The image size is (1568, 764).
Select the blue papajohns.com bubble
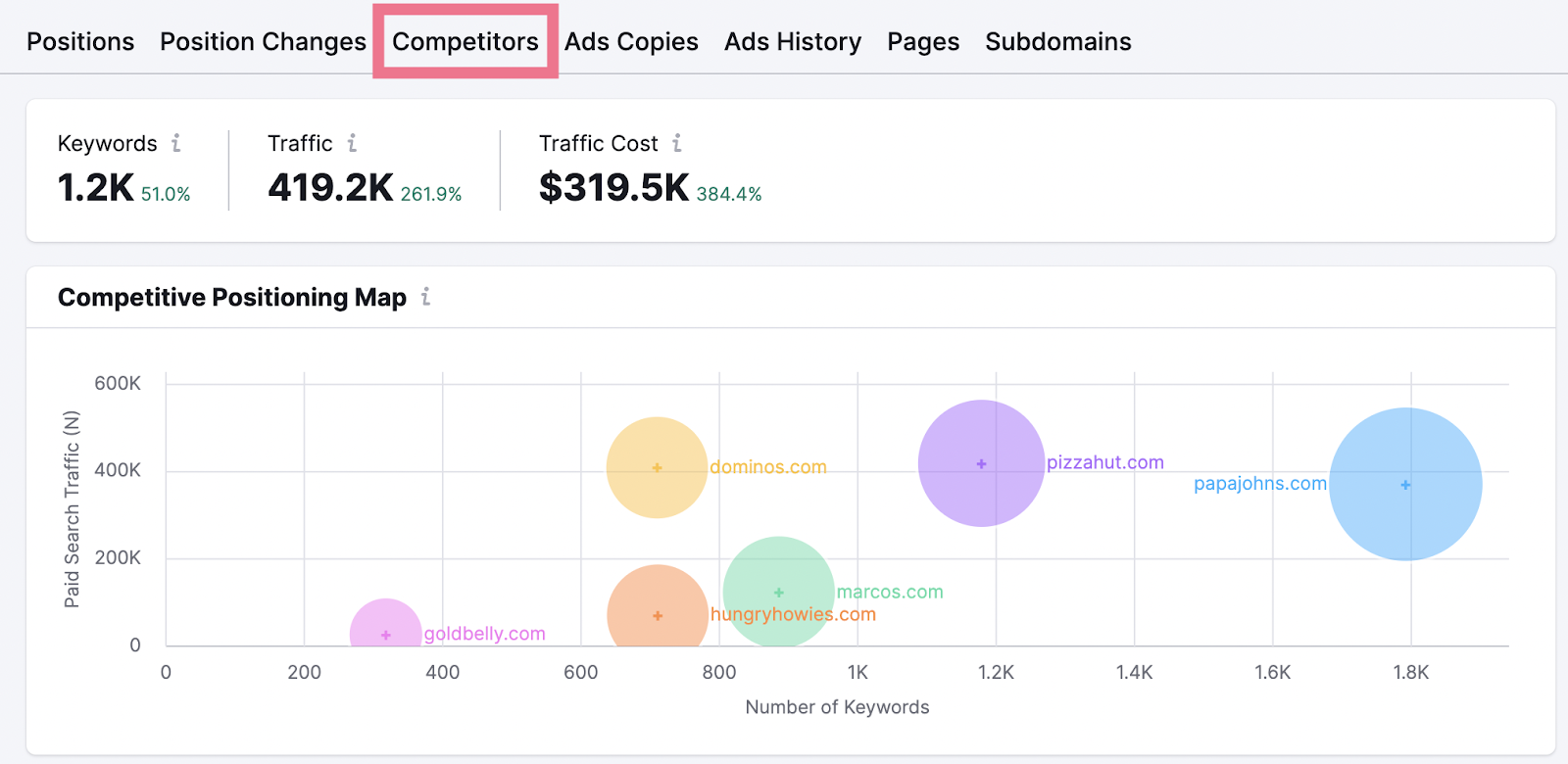pos(1405,484)
